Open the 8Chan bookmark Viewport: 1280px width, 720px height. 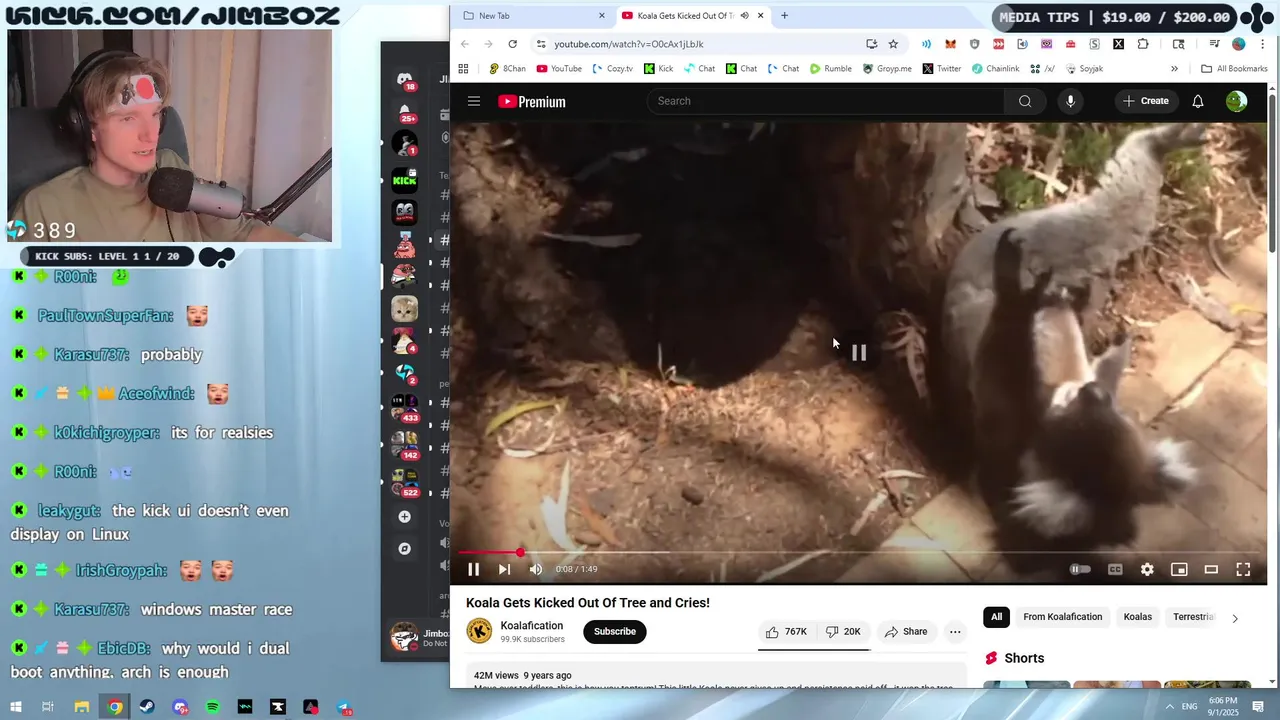click(507, 69)
